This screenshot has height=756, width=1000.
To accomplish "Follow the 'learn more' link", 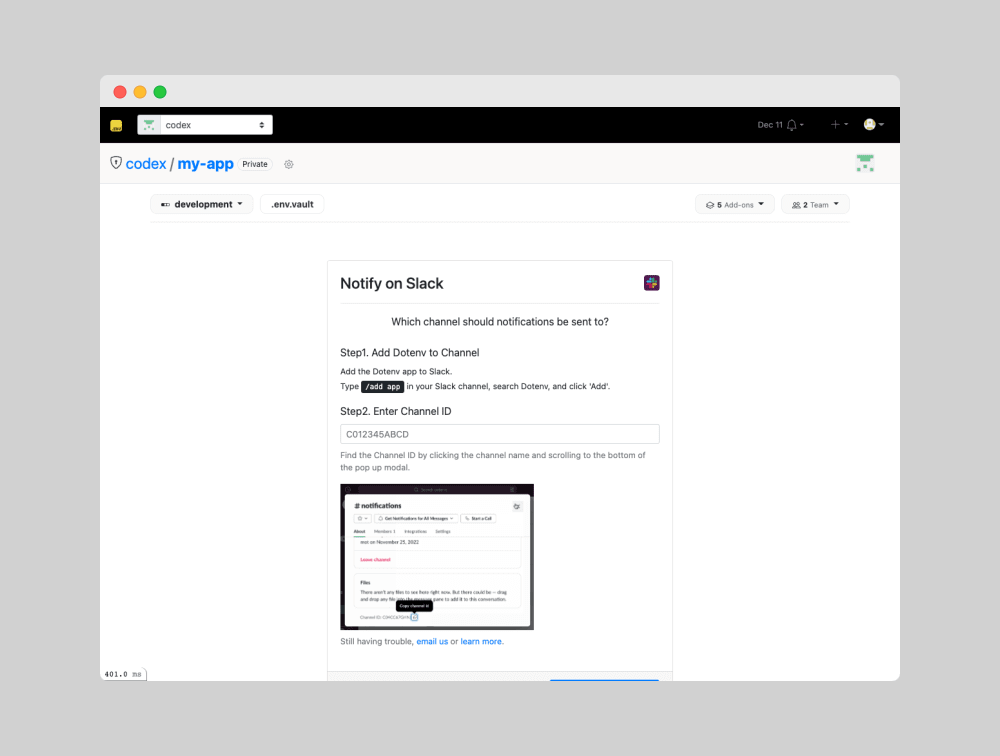I will point(482,642).
